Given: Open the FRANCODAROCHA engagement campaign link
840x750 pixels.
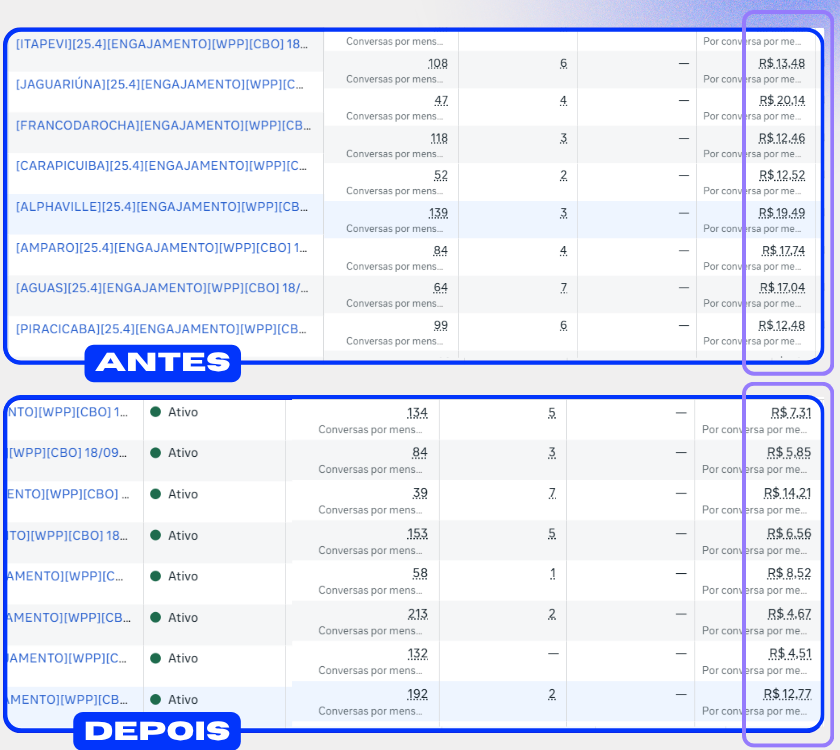Looking at the screenshot, I should pyautogui.click(x=163, y=125).
